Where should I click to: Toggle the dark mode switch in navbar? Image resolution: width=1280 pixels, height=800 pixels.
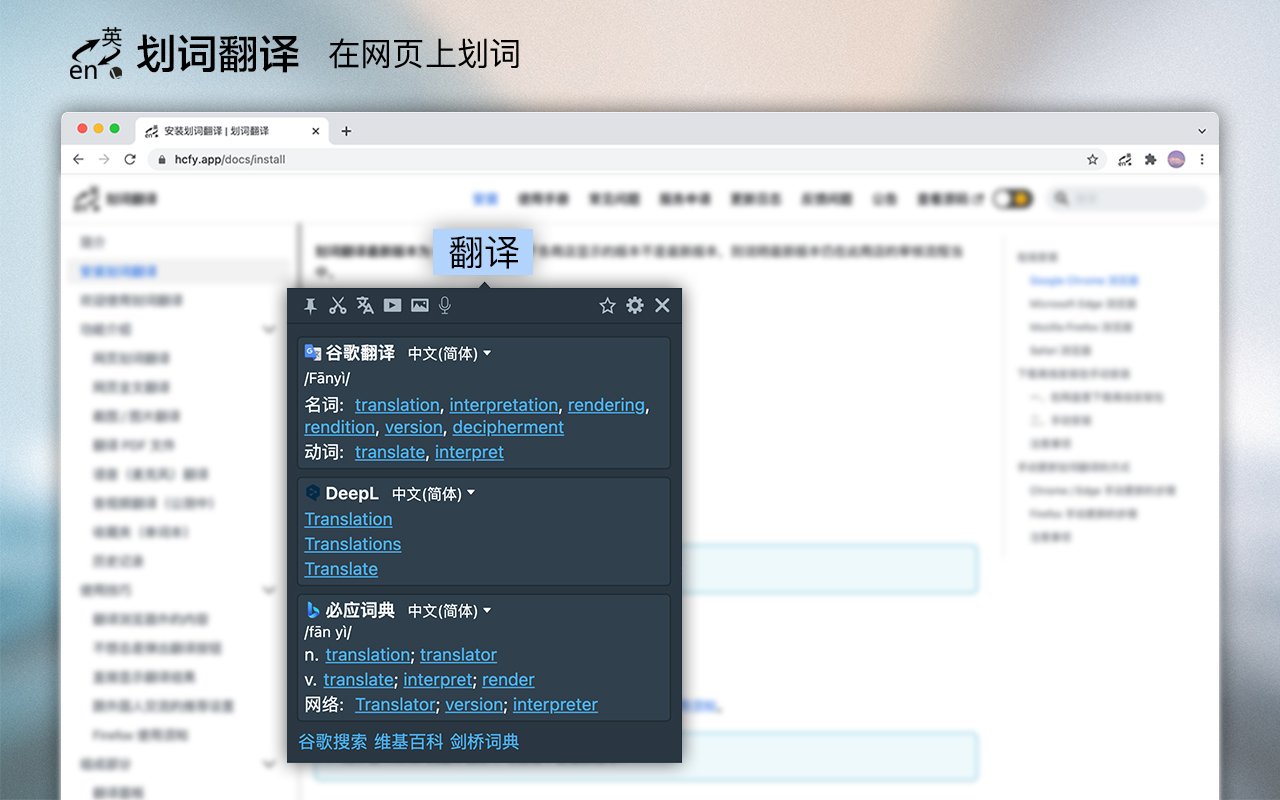tap(1013, 198)
